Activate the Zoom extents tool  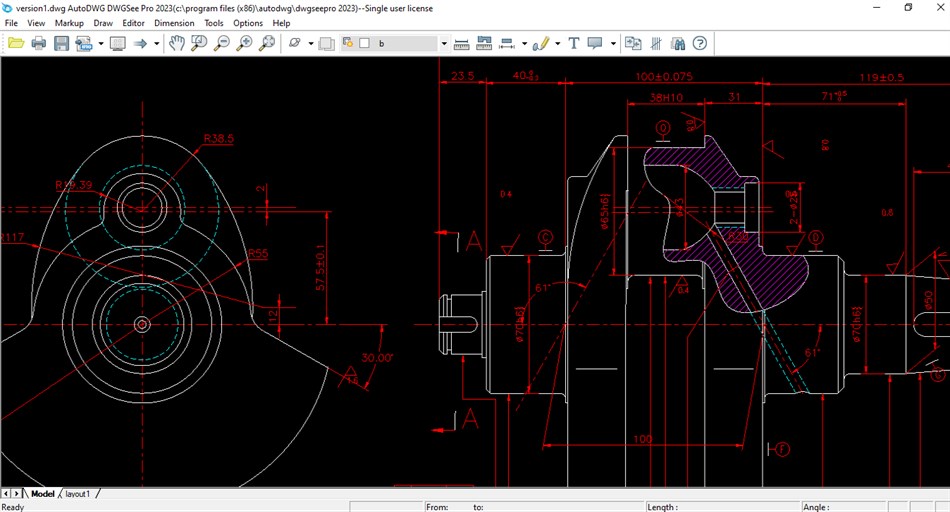pyautogui.click(x=267, y=43)
